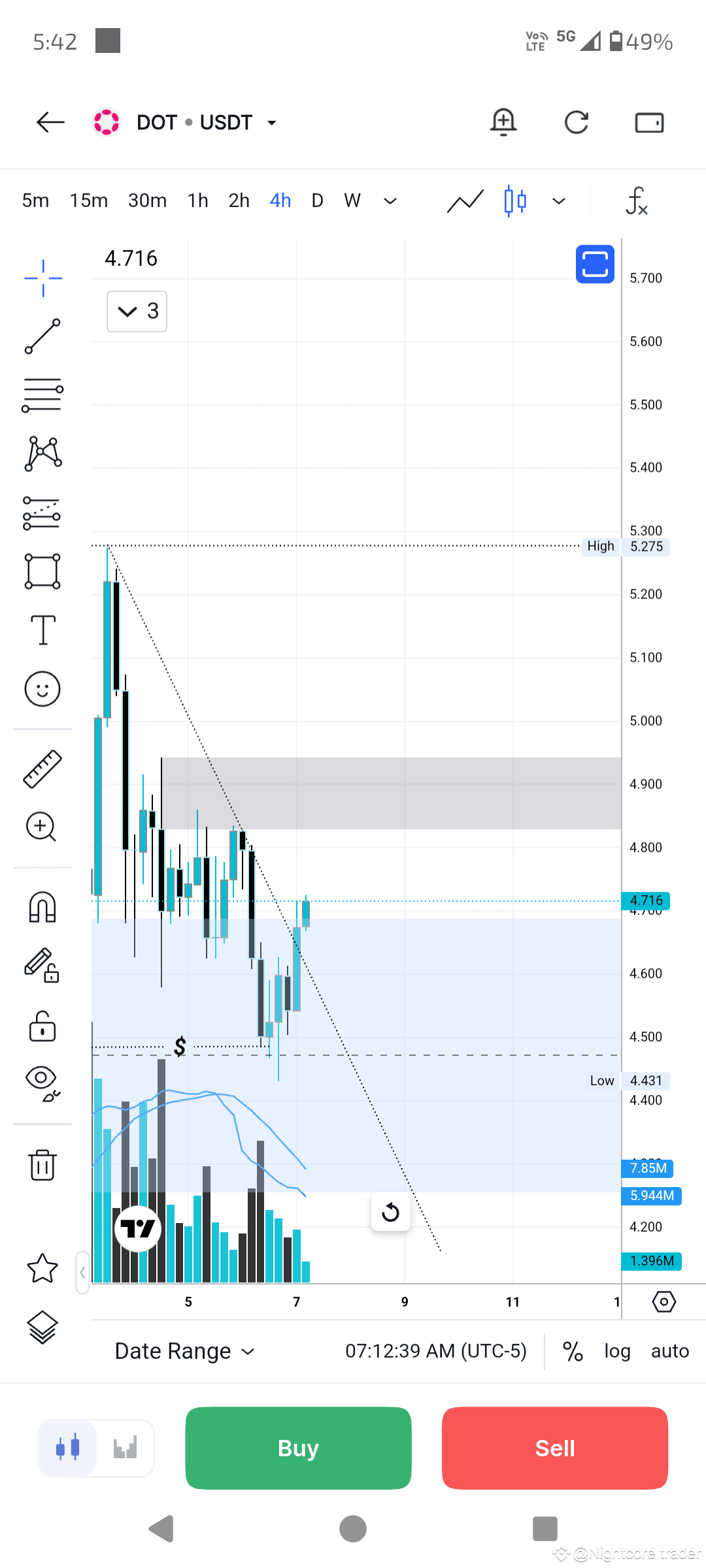Collapse the indicator legend showing 3
The image size is (706, 1568).
137,311
